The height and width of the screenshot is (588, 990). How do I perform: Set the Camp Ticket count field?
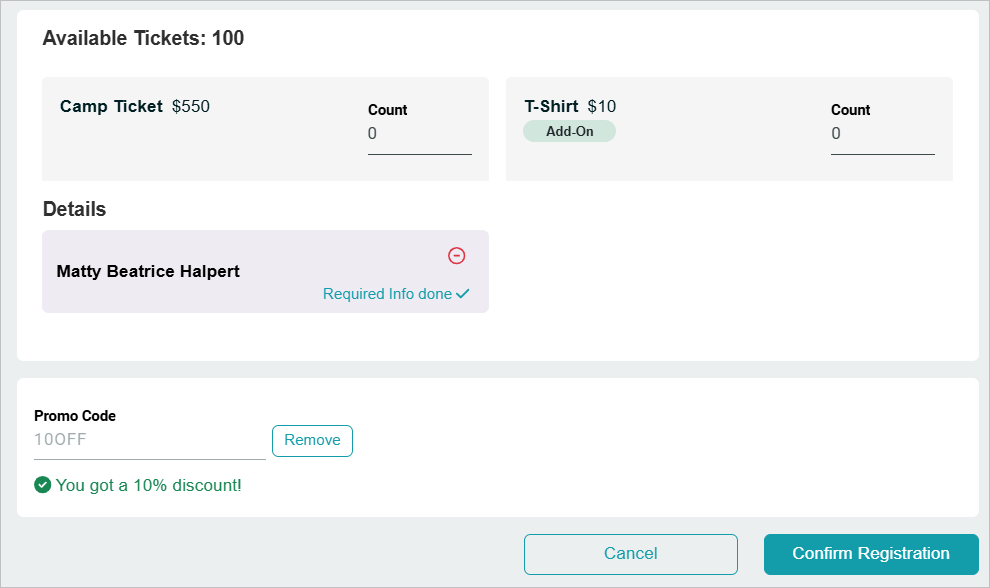[419, 134]
